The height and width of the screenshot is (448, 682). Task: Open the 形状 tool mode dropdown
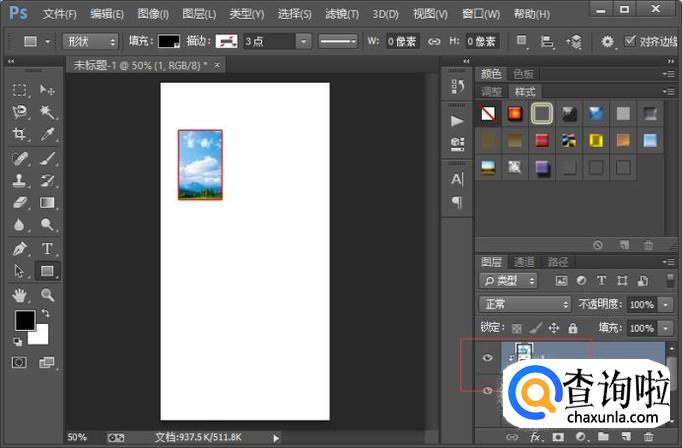tap(88, 41)
